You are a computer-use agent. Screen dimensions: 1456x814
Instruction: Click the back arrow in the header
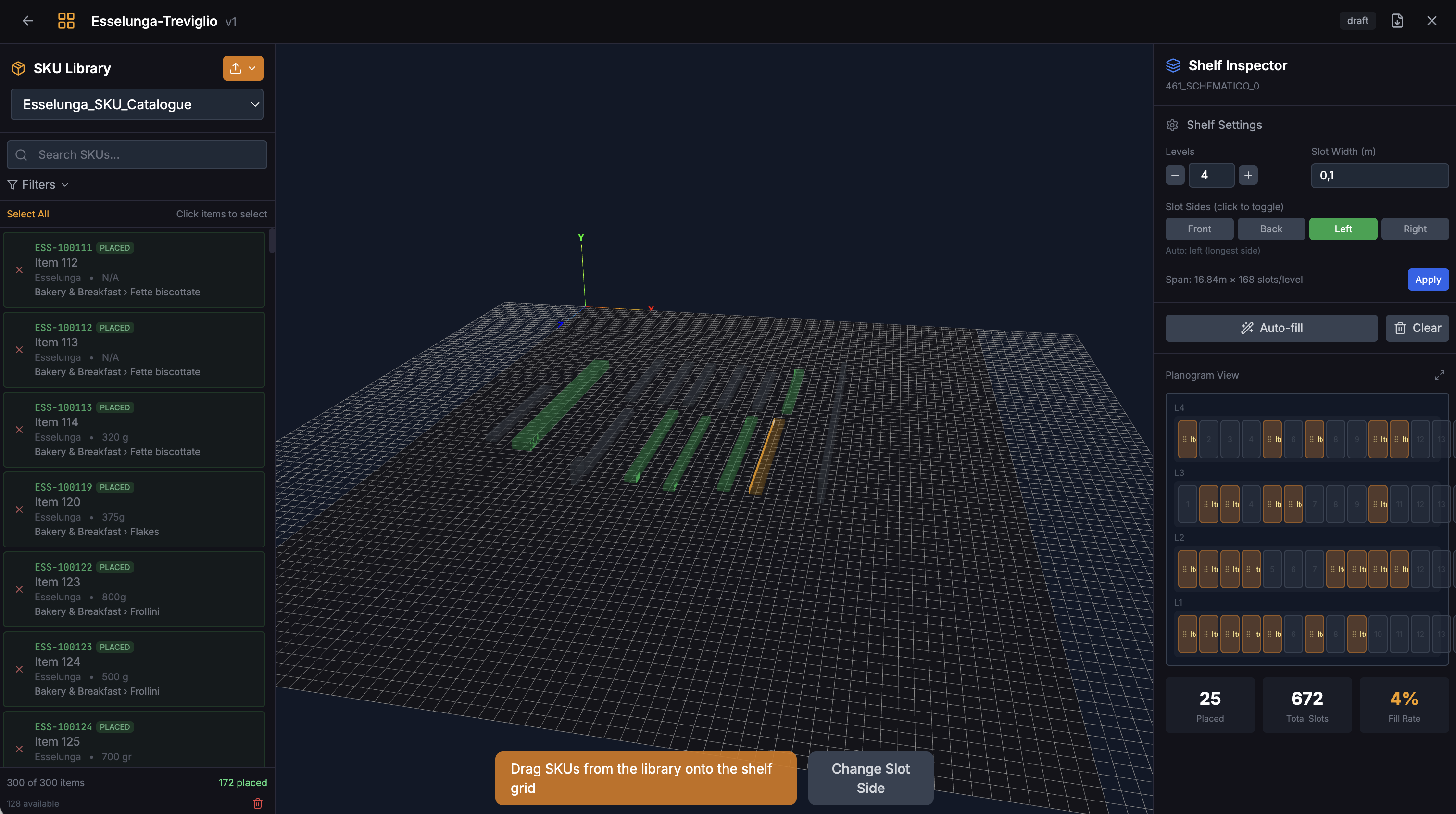coord(27,21)
